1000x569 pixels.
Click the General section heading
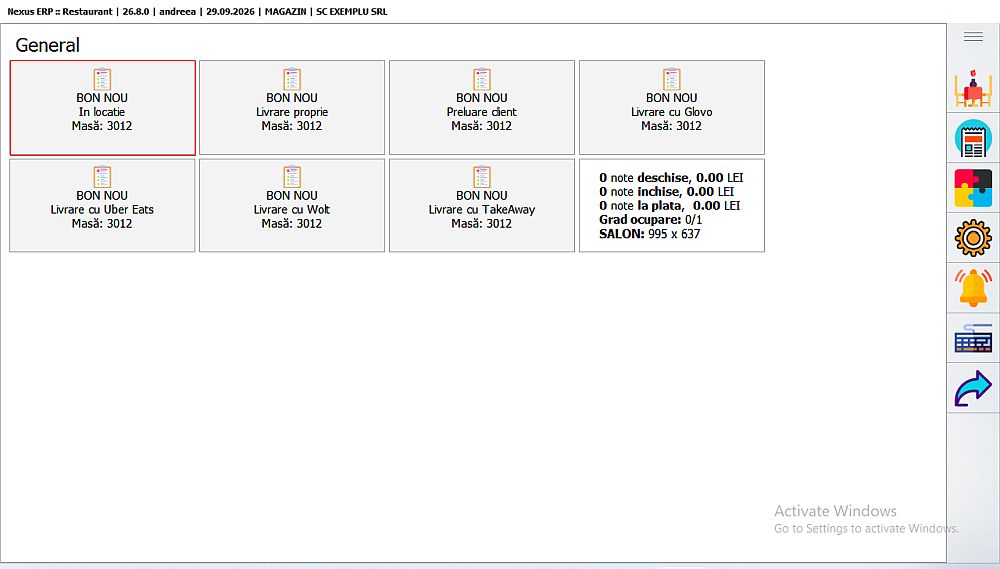pos(48,45)
